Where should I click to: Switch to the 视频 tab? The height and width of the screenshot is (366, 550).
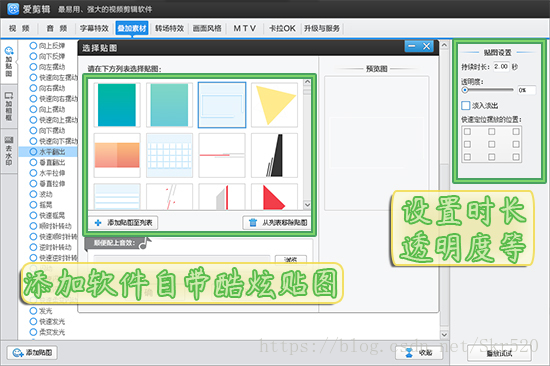[19, 28]
